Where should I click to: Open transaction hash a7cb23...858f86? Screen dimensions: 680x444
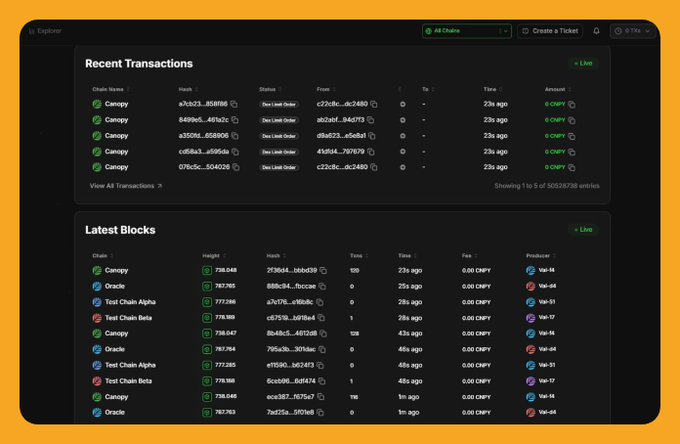click(x=203, y=104)
